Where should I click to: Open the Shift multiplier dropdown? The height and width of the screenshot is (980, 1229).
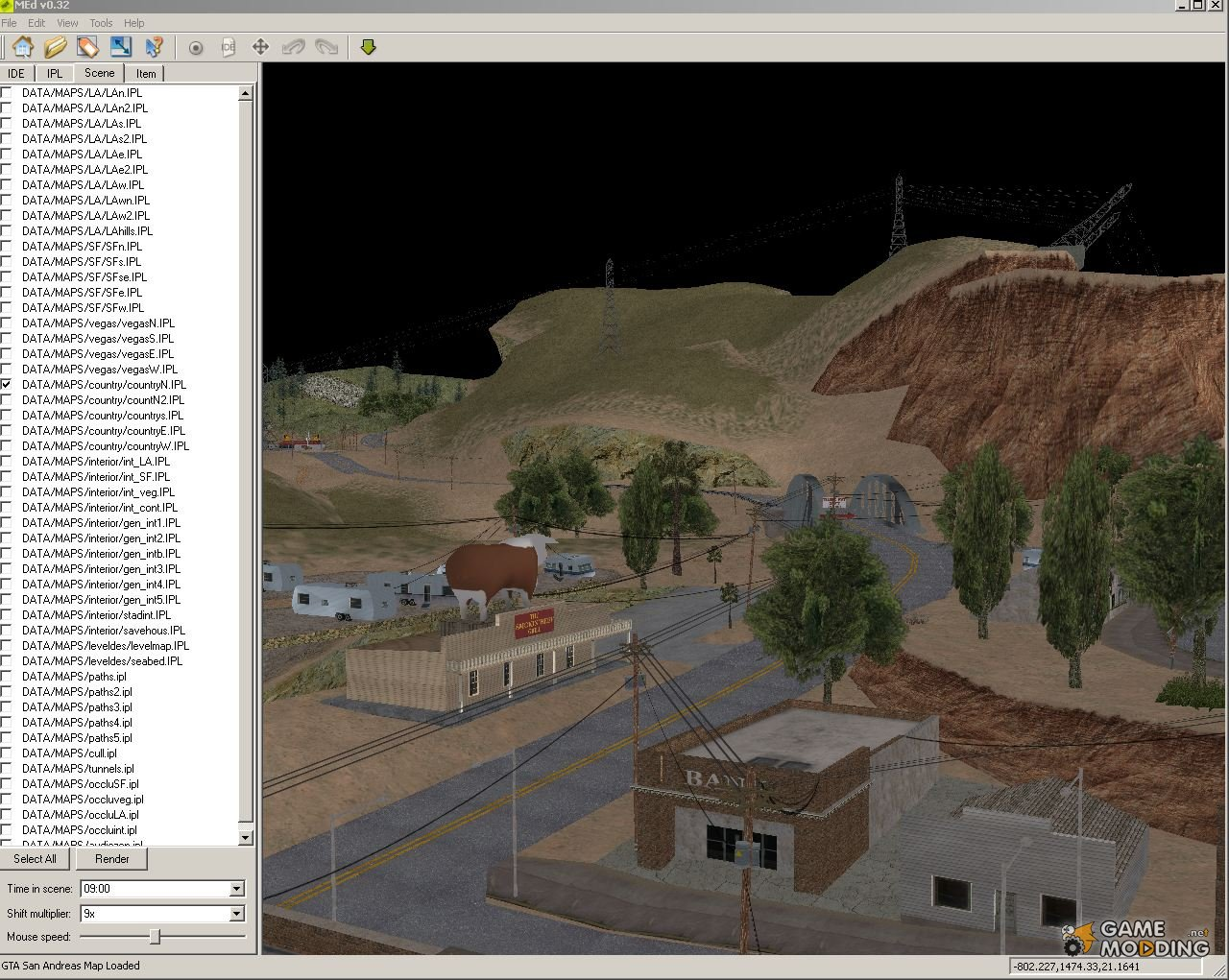tap(236, 914)
